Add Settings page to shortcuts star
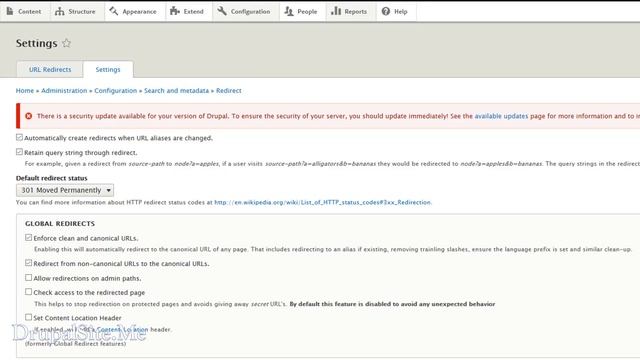This screenshot has width=640, height=360. (x=67, y=43)
